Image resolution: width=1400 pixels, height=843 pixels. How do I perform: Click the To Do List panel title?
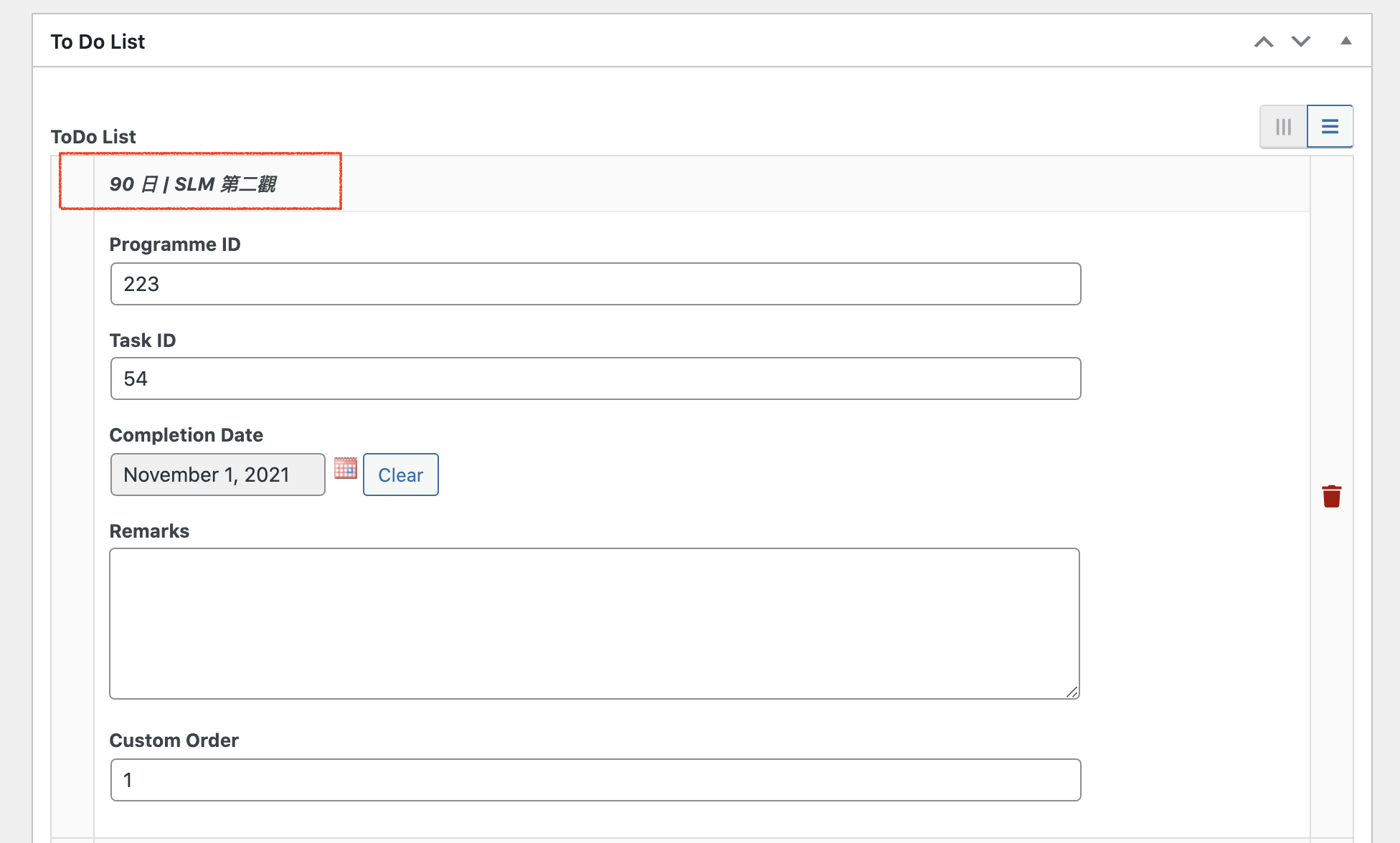click(x=98, y=42)
